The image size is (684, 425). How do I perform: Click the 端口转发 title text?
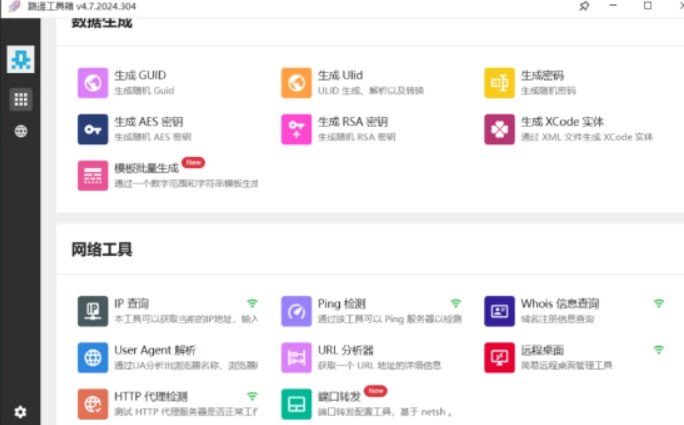point(339,397)
